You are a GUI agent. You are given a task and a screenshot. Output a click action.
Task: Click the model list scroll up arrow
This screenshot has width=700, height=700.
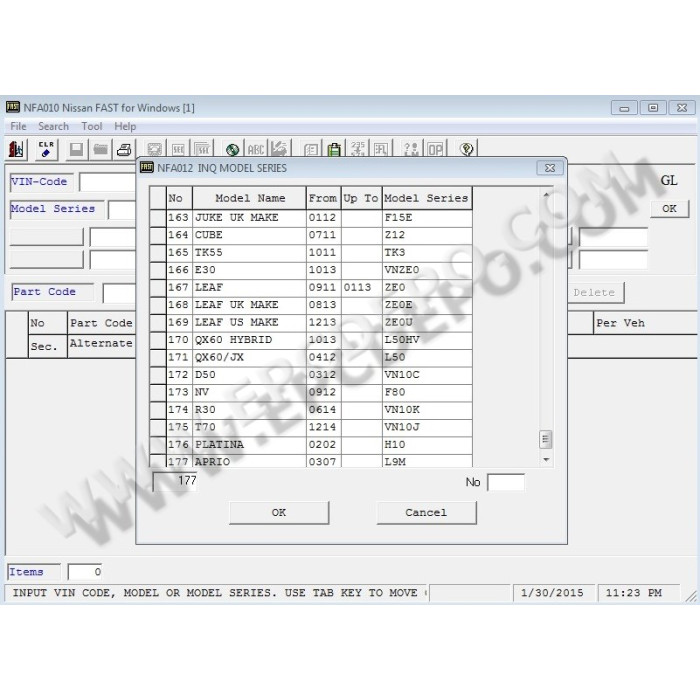point(546,195)
